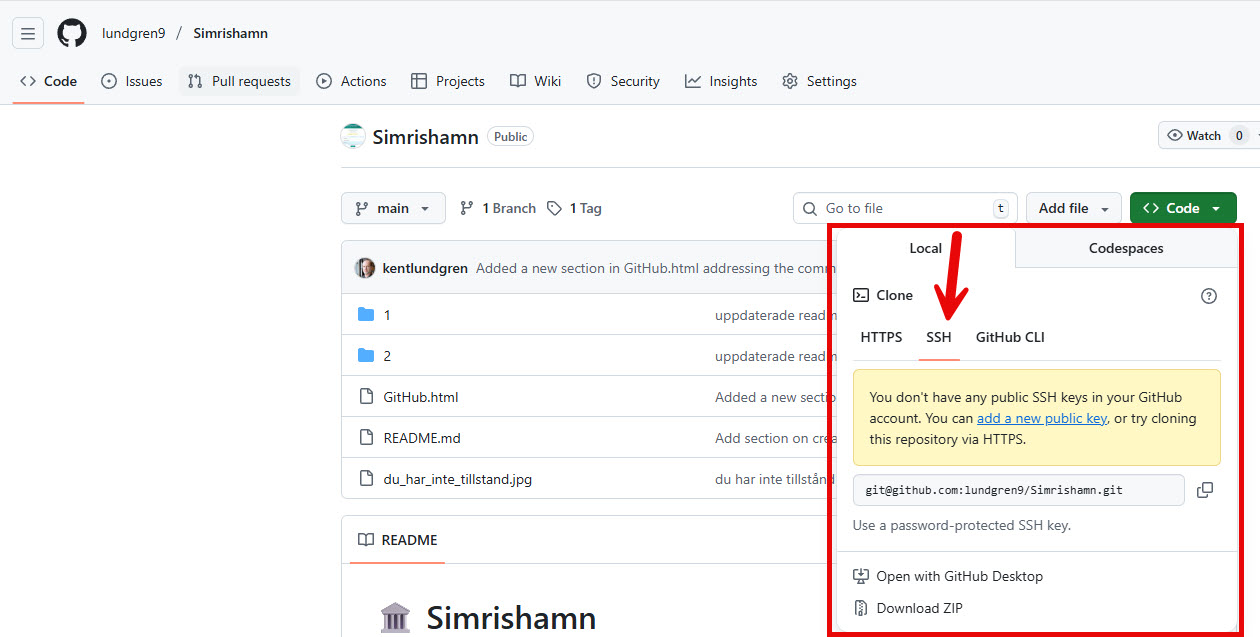
Task: Click the branch icon beside 1 Branch
Action: click(x=467, y=207)
